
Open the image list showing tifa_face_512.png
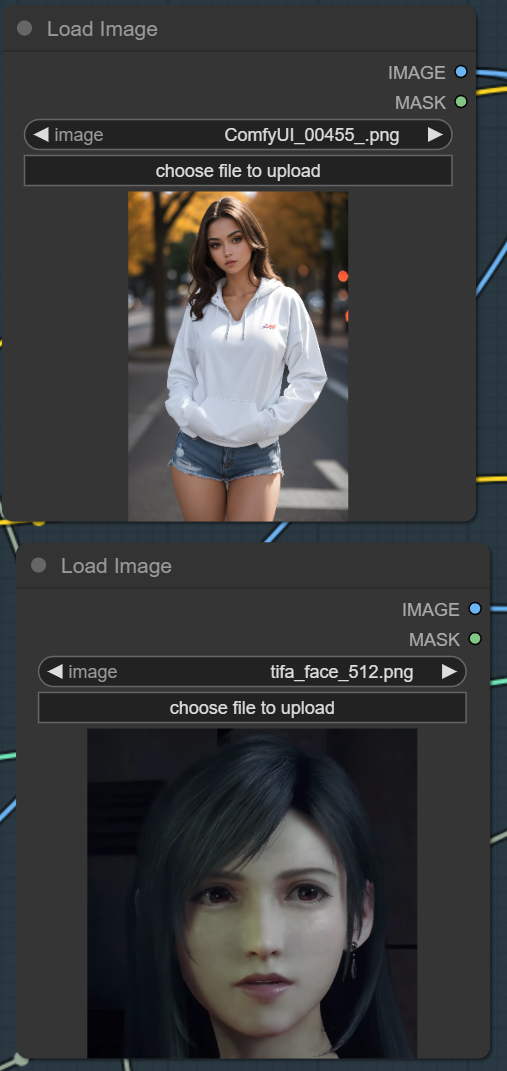pos(252,671)
